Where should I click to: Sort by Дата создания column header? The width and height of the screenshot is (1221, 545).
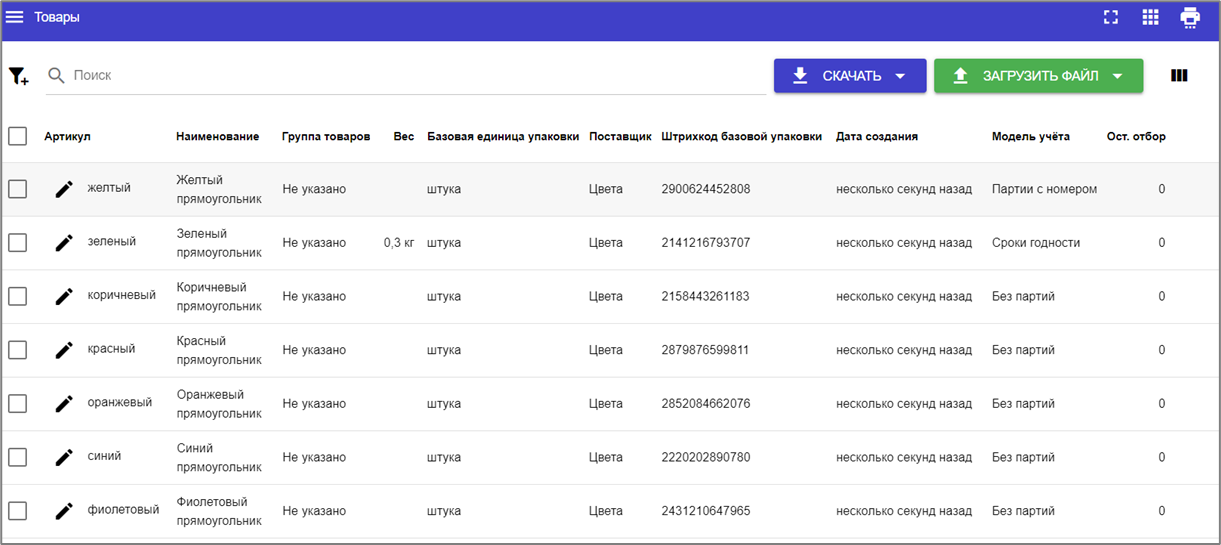pyautogui.click(x=877, y=137)
